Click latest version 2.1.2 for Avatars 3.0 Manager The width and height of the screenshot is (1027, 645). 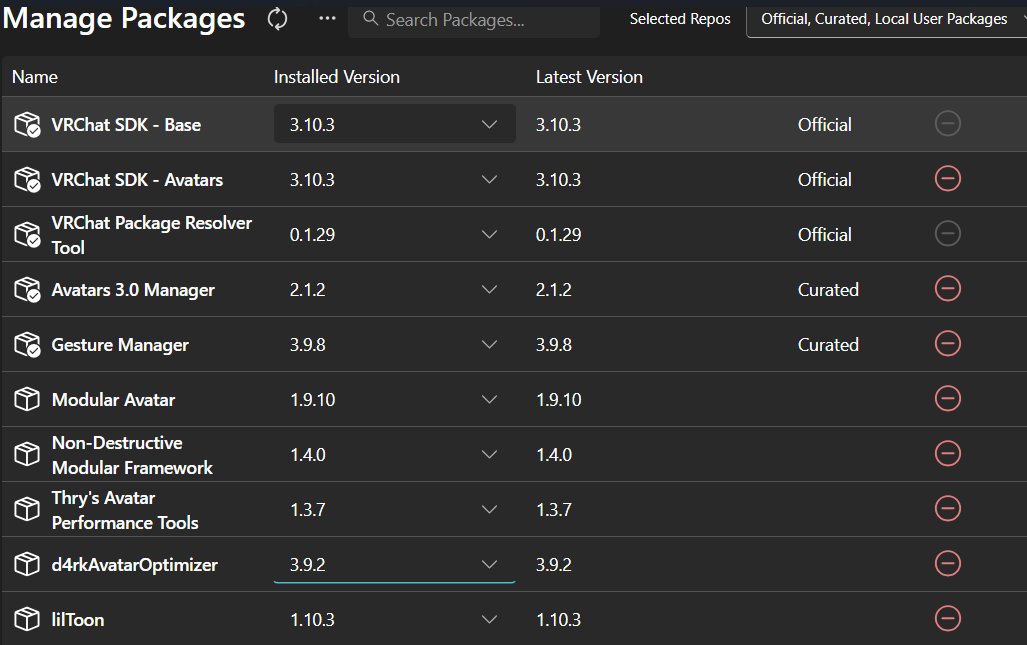553,290
